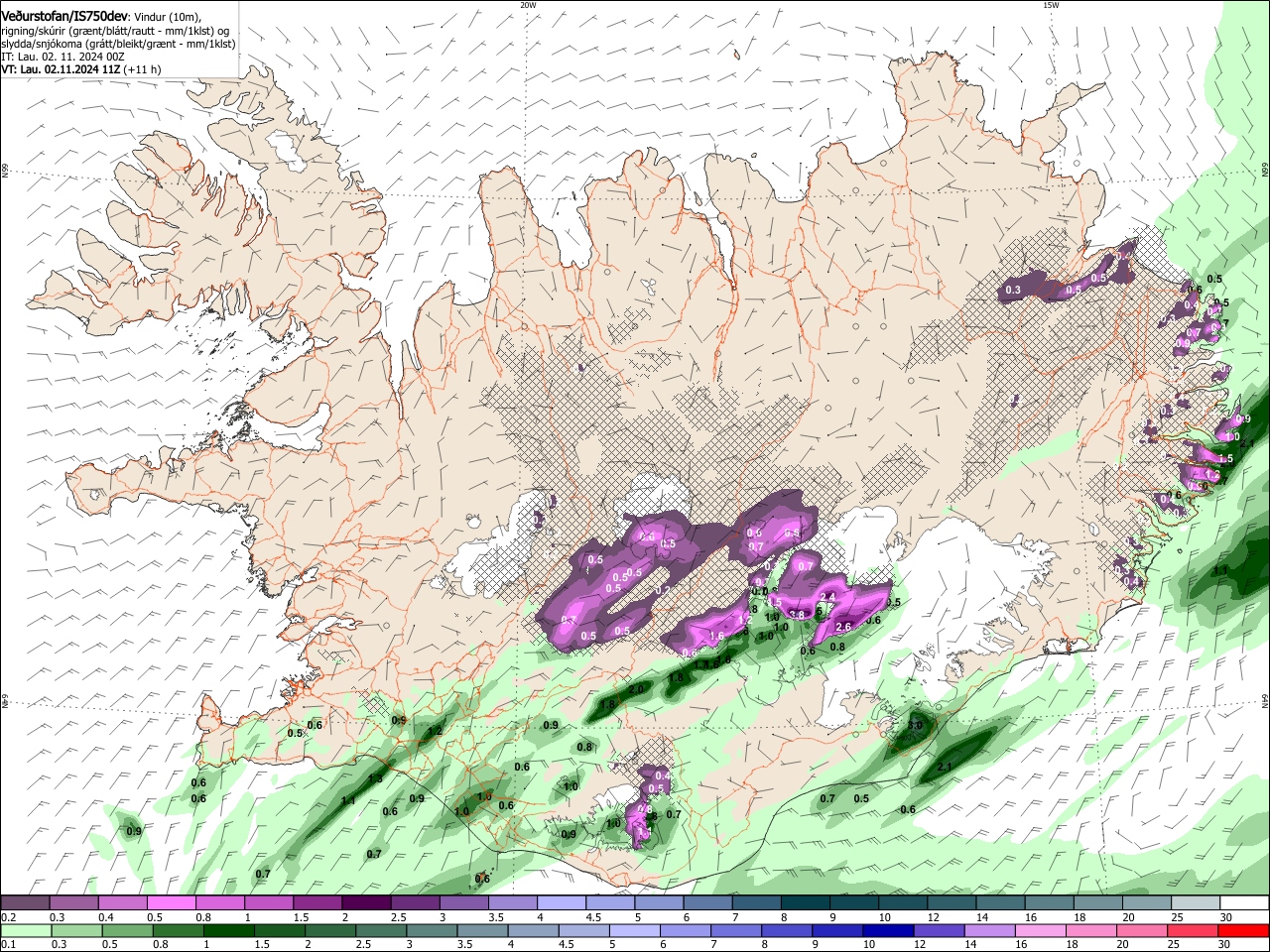Click the initial time line 'IT: Lau. 02. 11. 2024 00Z'
The width and height of the screenshot is (1270, 952).
(x=63, y=57)
